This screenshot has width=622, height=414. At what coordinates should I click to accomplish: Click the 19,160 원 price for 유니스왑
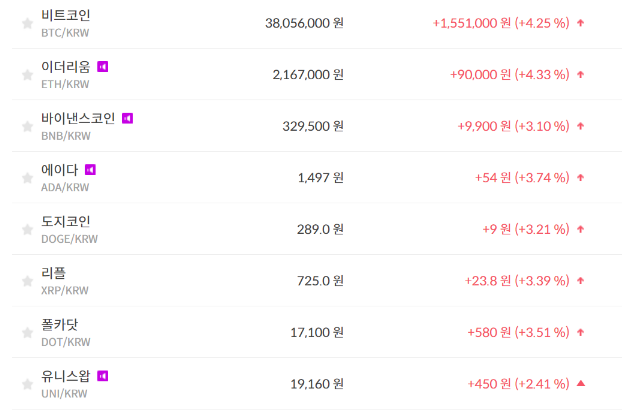click(x=317, y=383)
